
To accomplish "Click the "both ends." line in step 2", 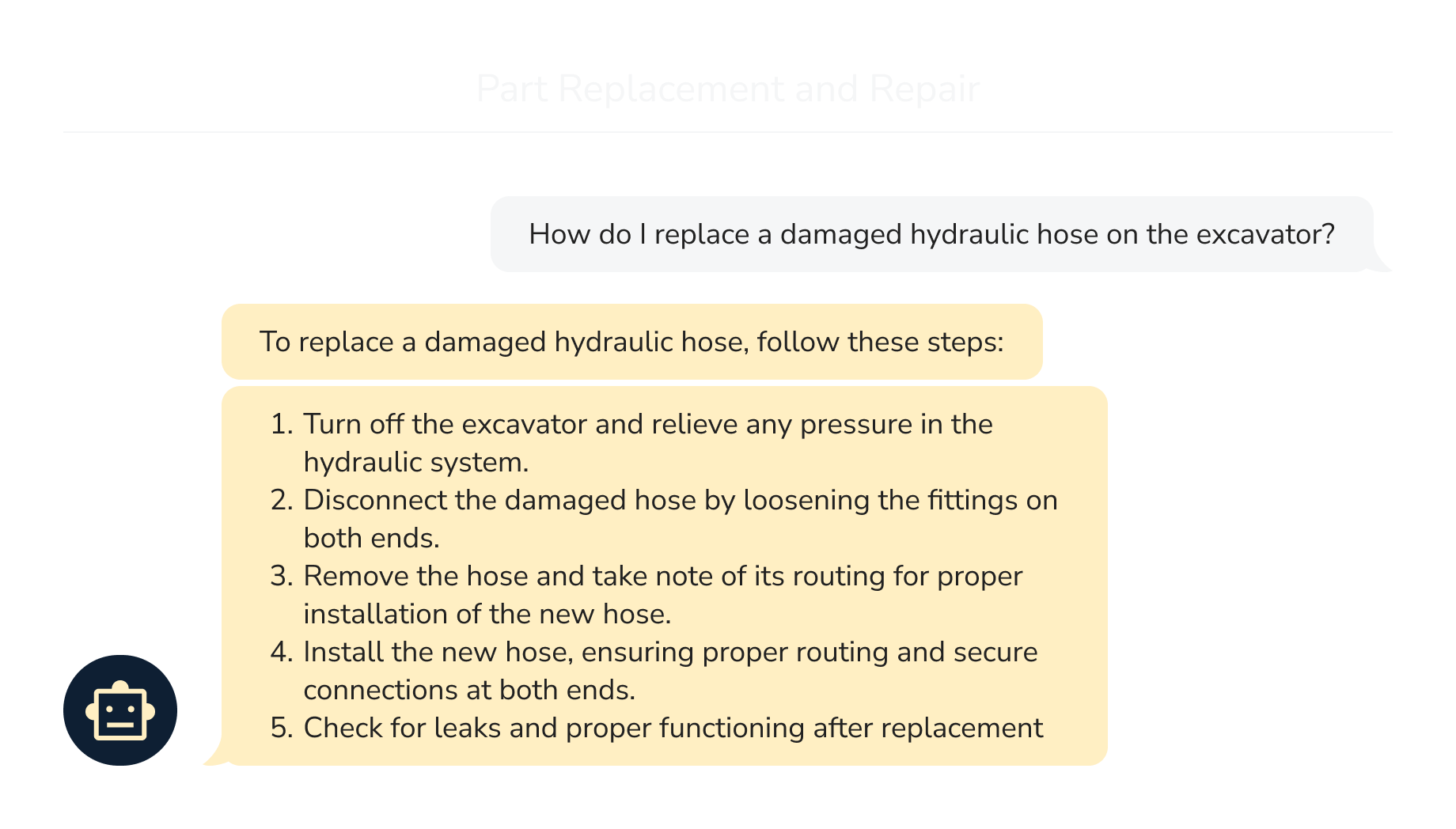I will tap(371, 539).
